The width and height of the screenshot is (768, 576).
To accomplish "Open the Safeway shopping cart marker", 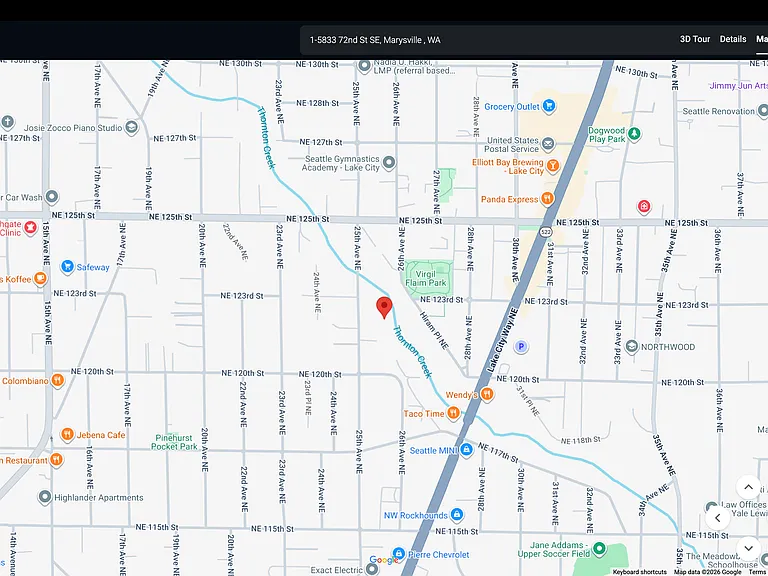I will pyautogui.click(x=67, y=267).
